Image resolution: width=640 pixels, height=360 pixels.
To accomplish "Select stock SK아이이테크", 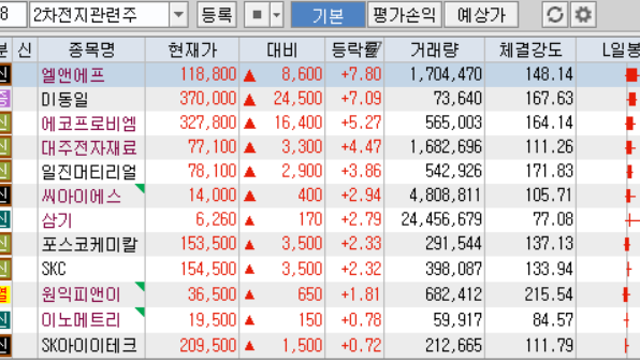I will [89, 346].
